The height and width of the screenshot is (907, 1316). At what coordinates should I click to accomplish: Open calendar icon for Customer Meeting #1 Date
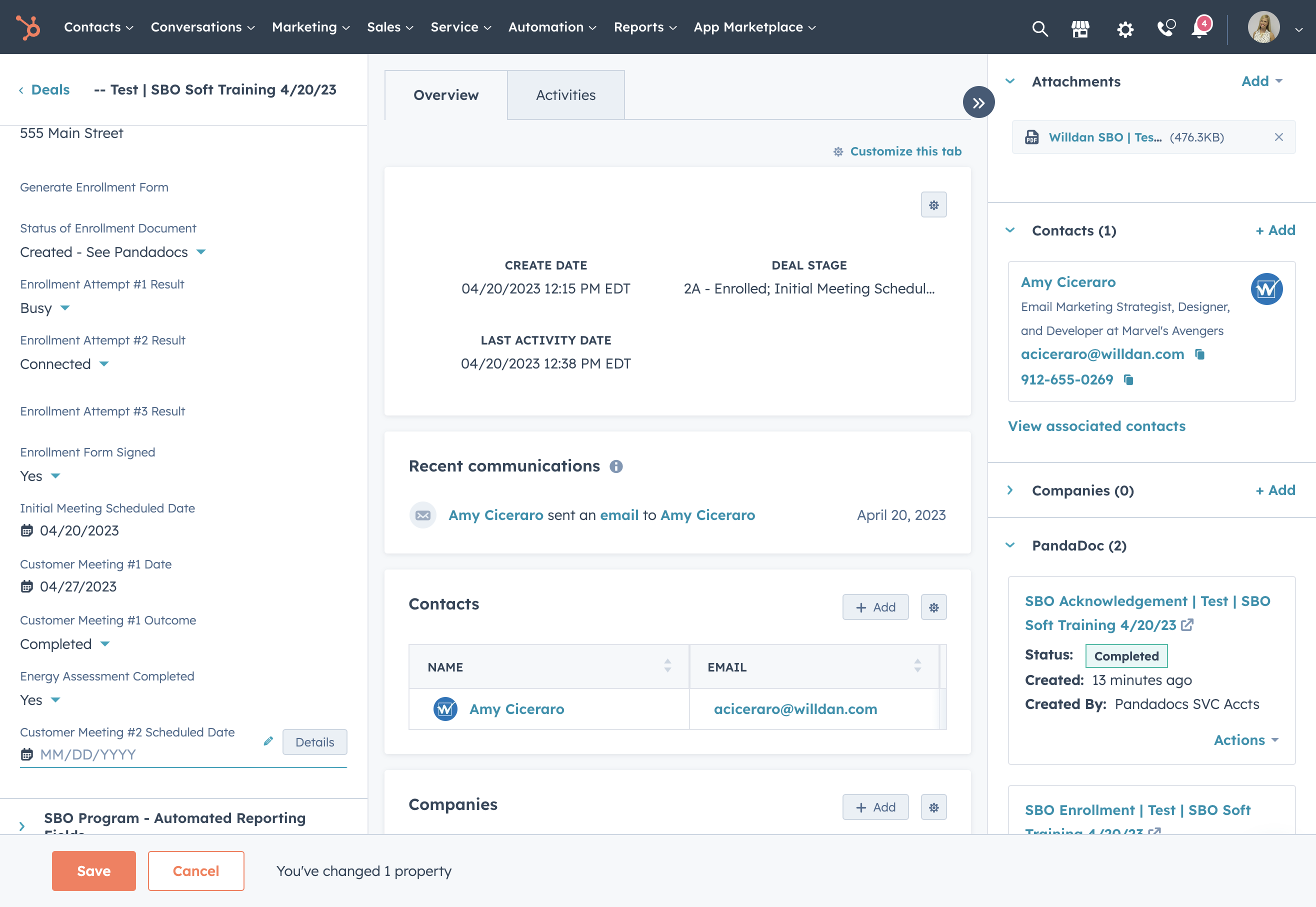pos(26,586)
